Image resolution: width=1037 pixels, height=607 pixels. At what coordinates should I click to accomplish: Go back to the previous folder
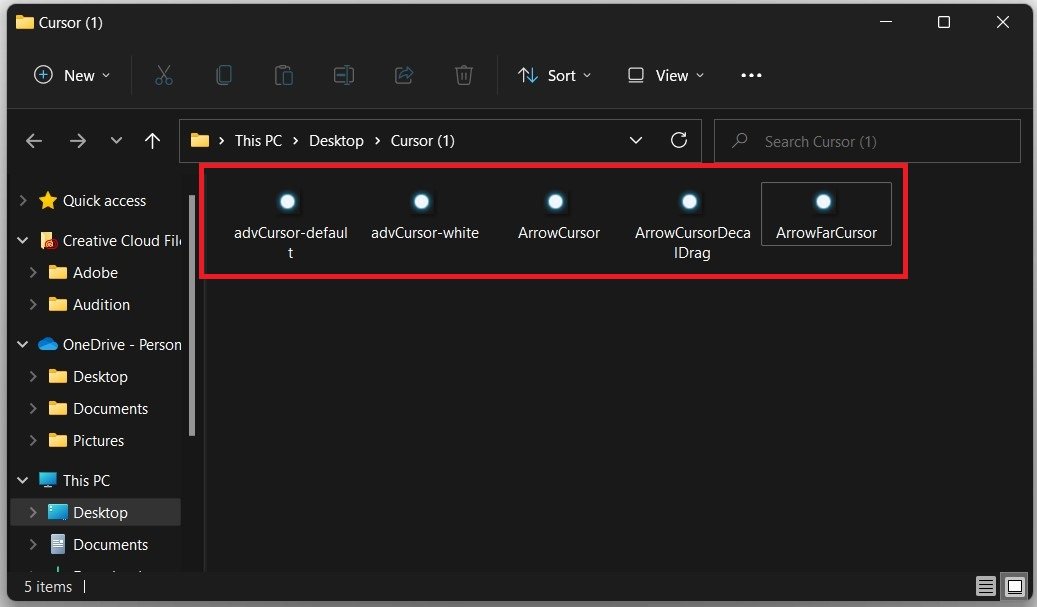click(x=33, y=140)
